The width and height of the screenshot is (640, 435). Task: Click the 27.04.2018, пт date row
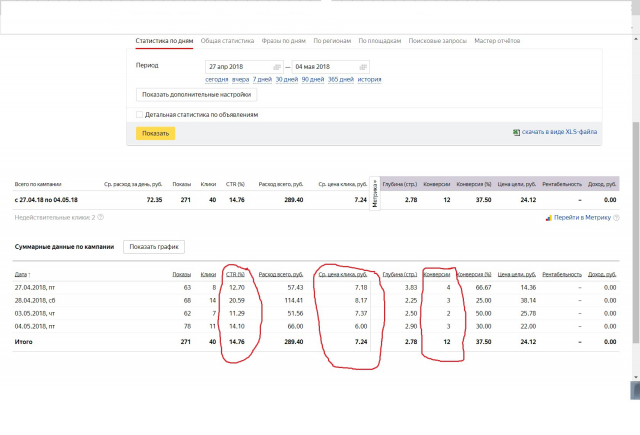point(35,288)
